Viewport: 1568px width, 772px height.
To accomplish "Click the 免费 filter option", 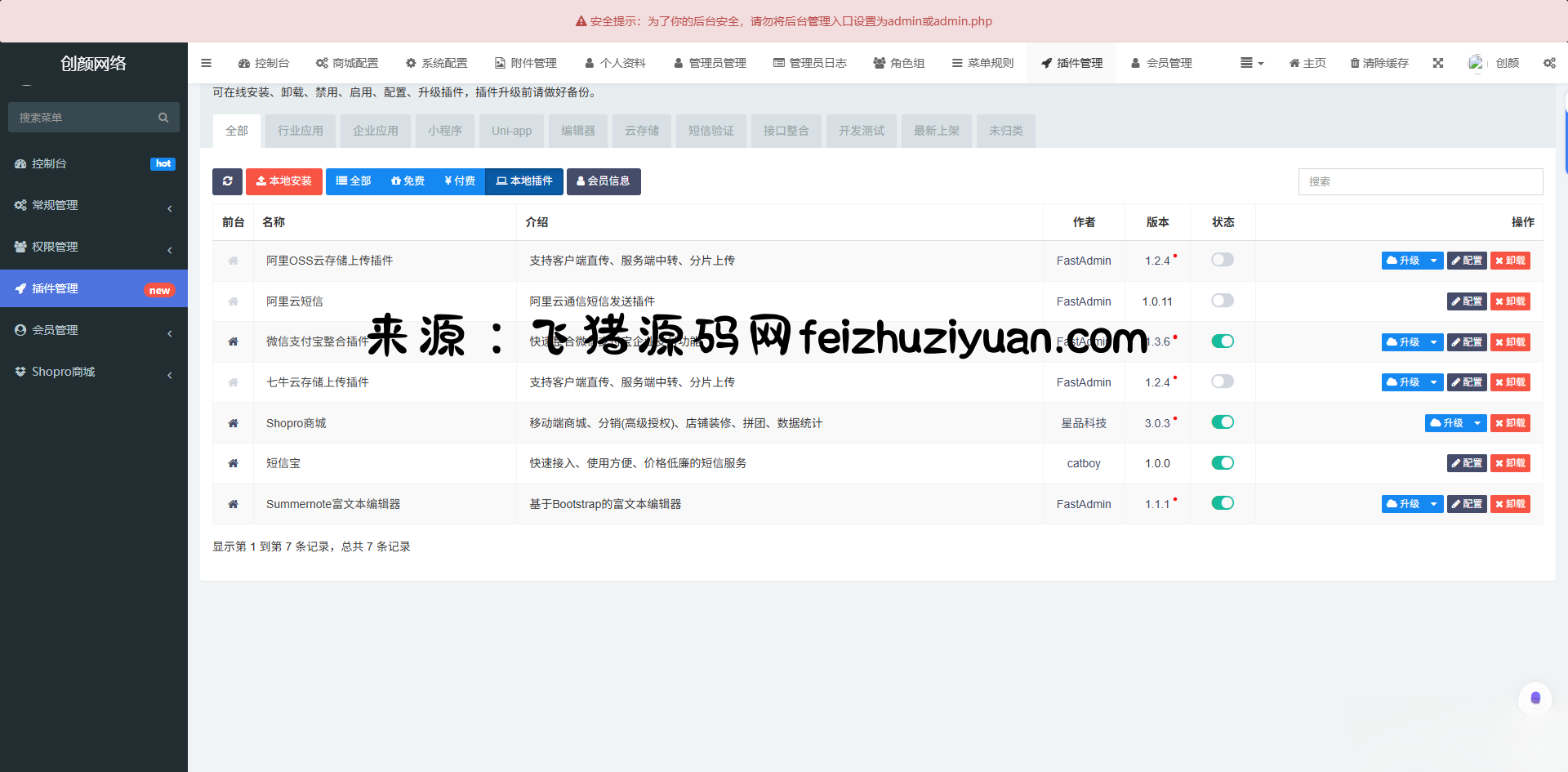I will [408, 181].
